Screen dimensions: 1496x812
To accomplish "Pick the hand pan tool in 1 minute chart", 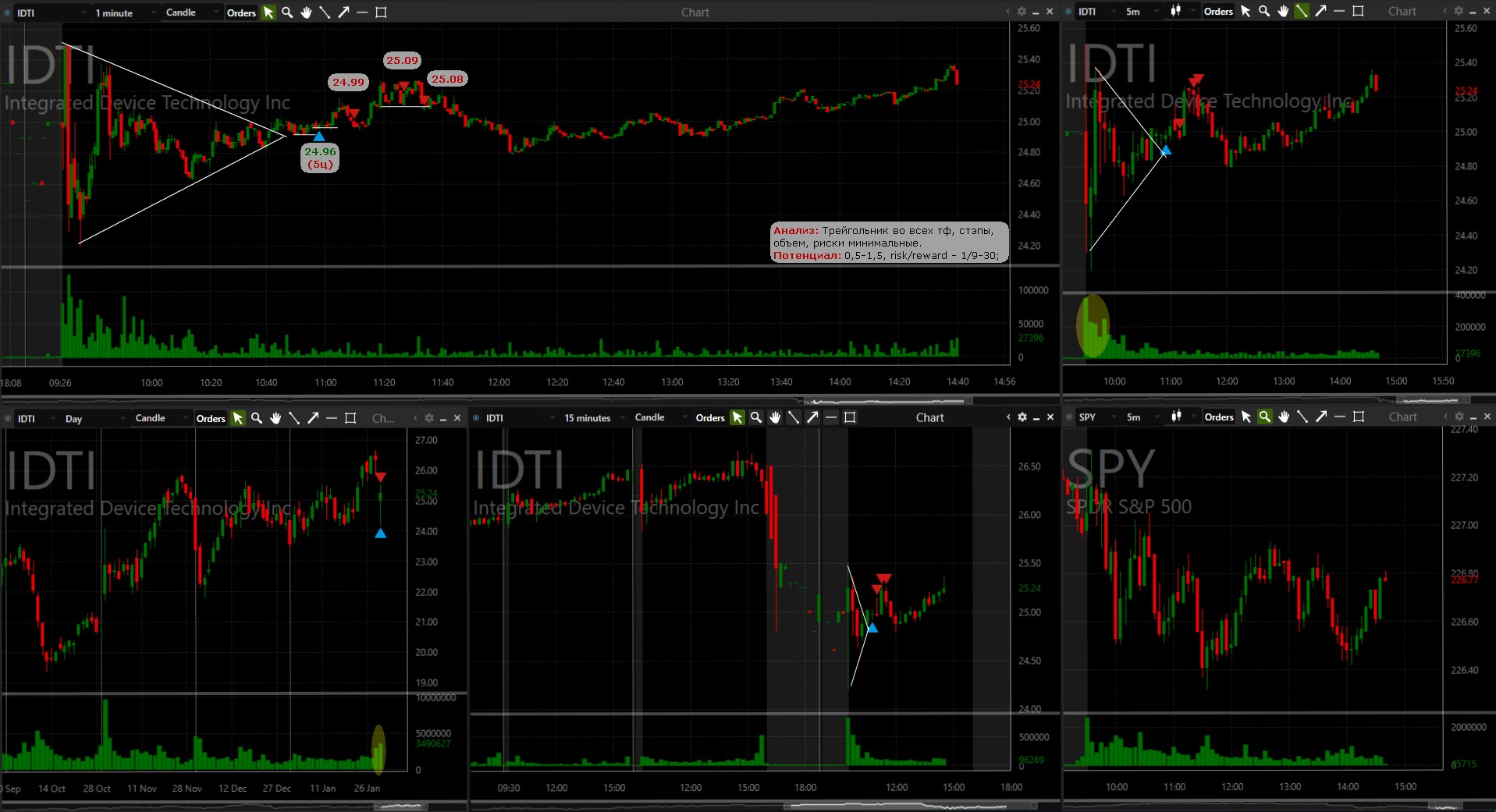I will [x=306, y=12].
